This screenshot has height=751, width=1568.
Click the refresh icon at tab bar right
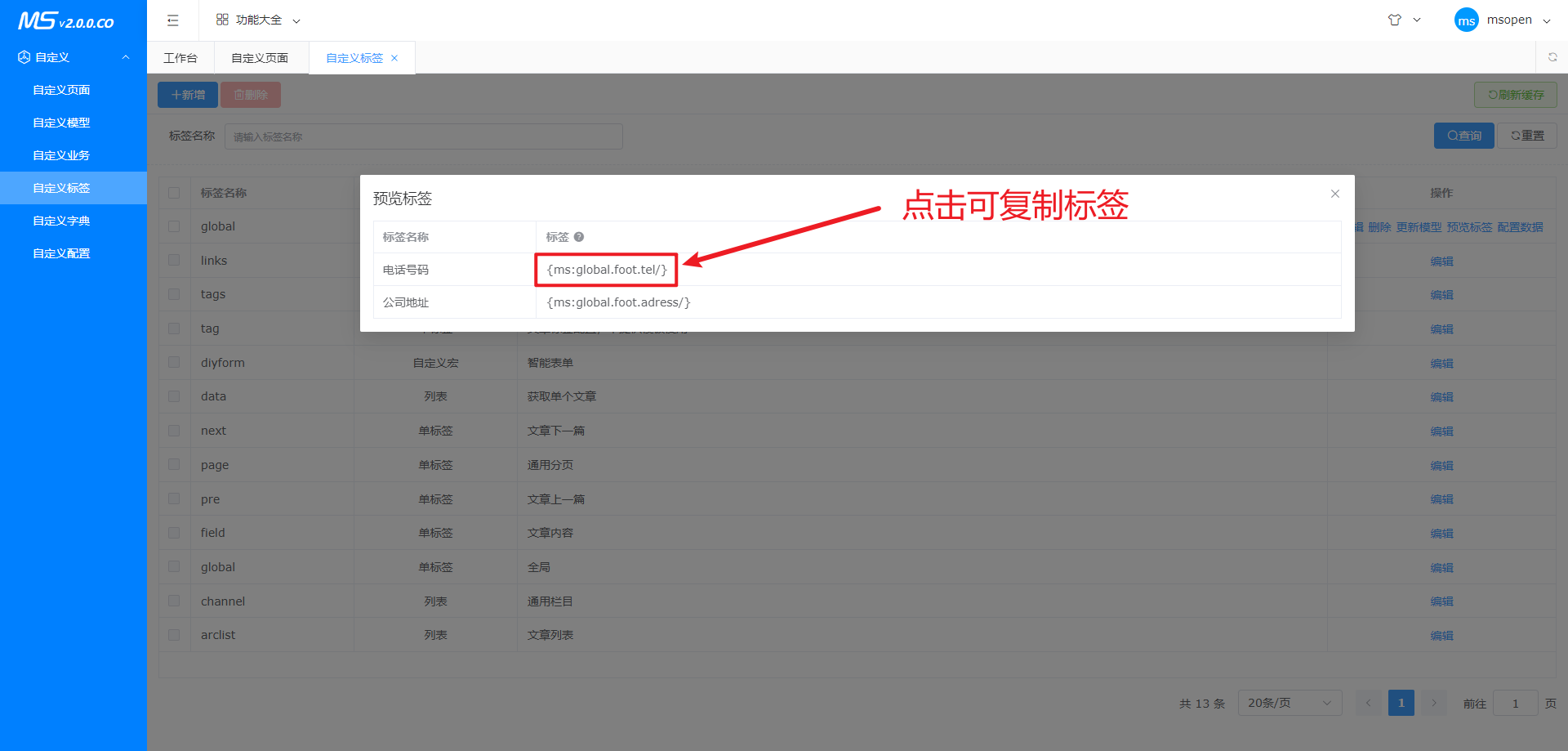click(1552, 57)
